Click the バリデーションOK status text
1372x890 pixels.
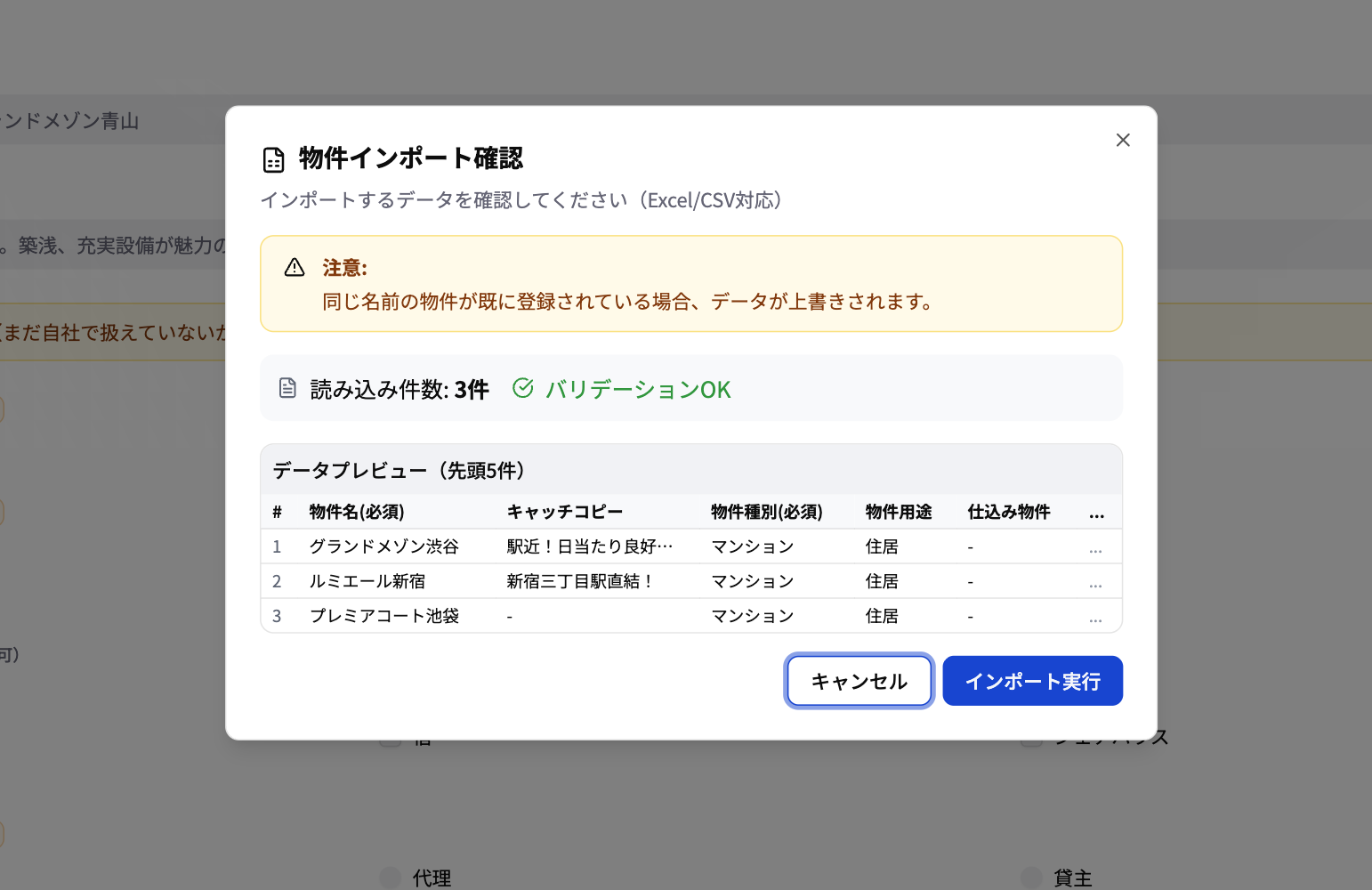point(637,389)
